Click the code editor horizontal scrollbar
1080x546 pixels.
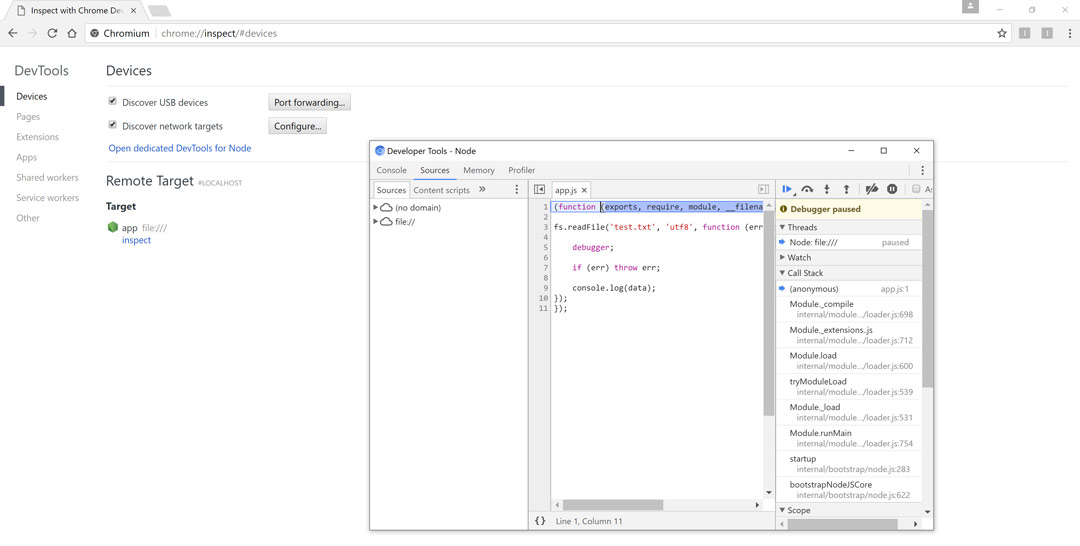click(612, 505)
